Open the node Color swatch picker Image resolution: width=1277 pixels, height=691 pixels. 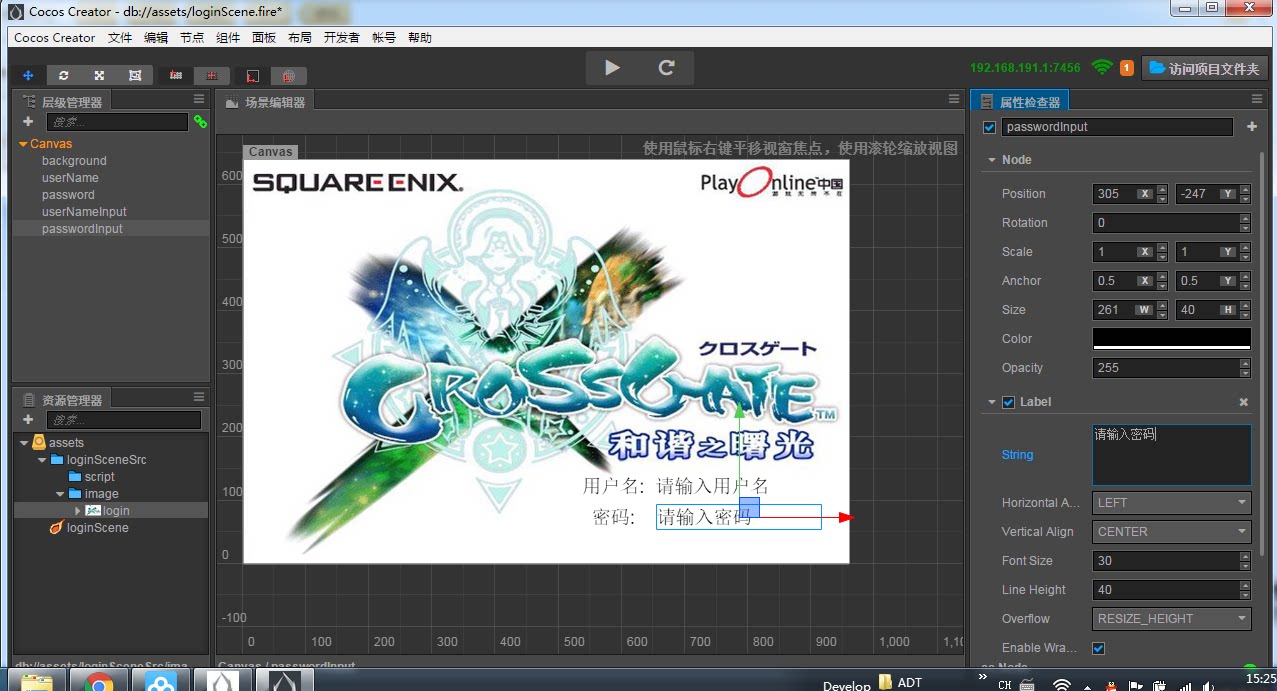tap(1172, 339)
